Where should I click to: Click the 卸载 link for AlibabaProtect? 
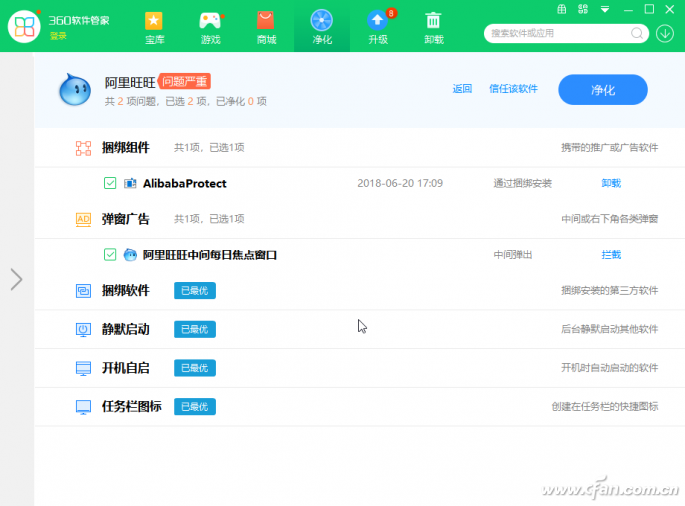[611, 183]
